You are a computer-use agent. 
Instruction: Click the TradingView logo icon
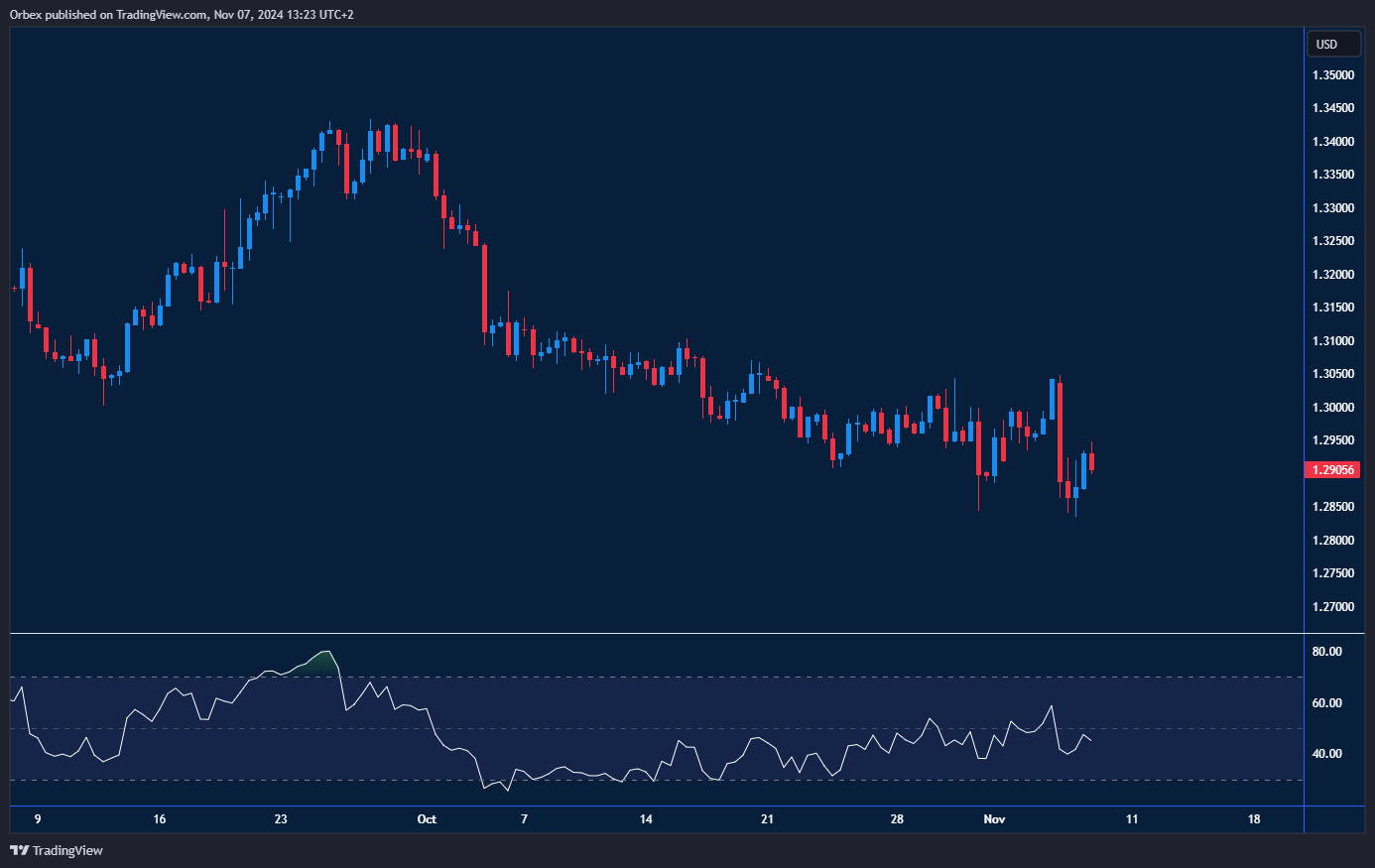tap(19, 850)
